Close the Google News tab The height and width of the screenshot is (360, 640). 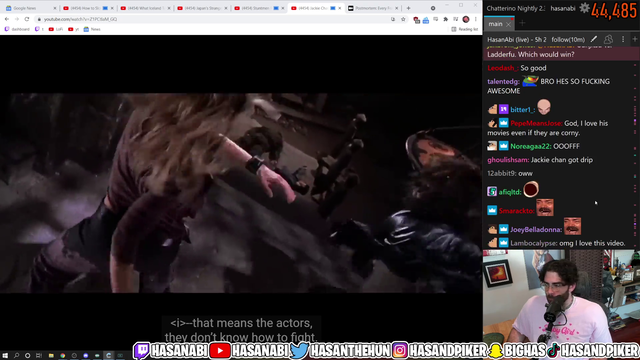[55, 8]
